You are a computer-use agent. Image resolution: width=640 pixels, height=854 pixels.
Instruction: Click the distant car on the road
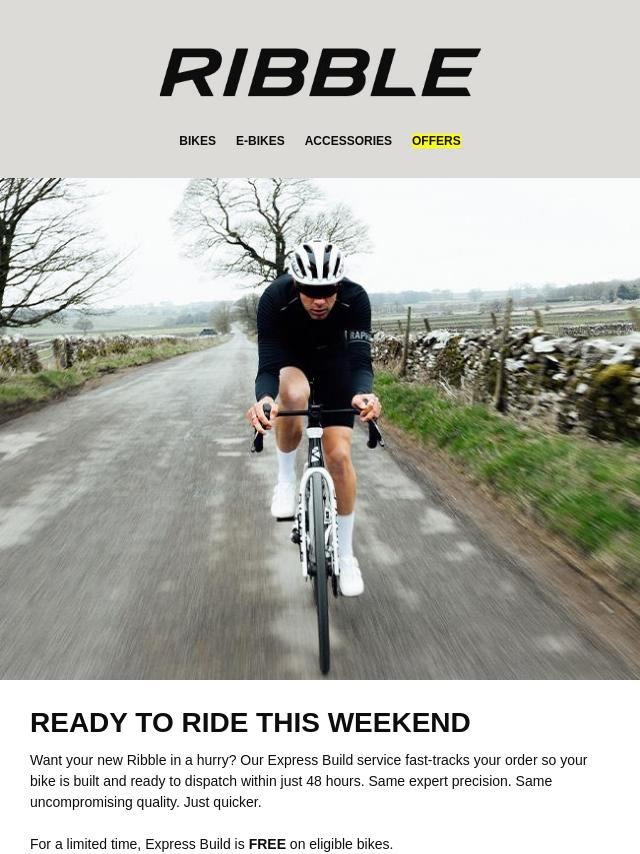coord(208,332)
